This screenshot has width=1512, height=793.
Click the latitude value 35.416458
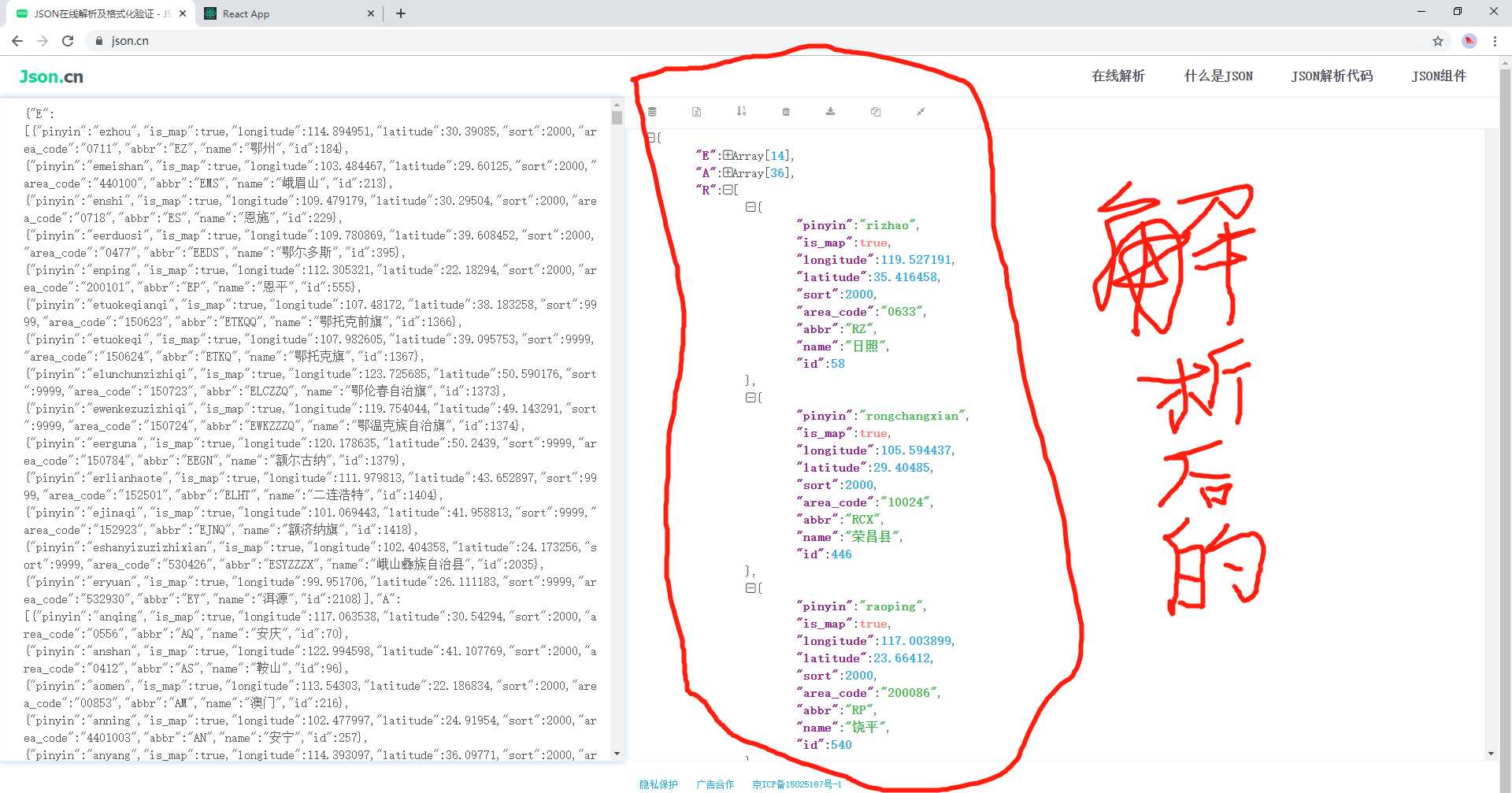coord(905,277)
